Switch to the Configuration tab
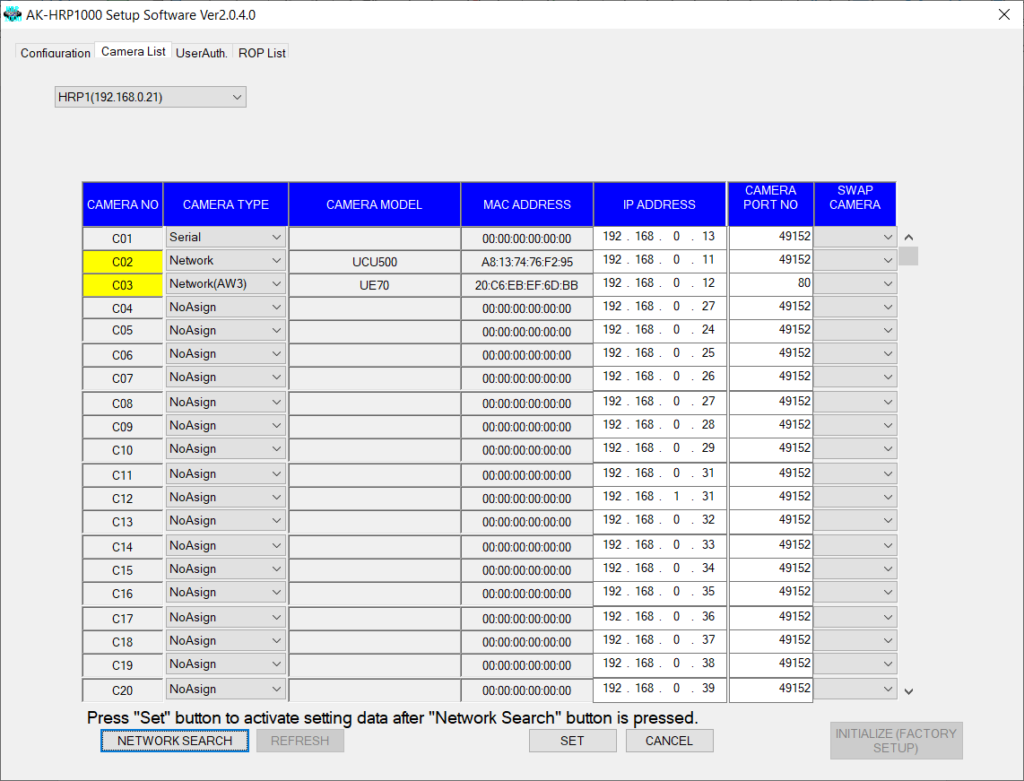The image size is (1024, 781). click(55, 52)
